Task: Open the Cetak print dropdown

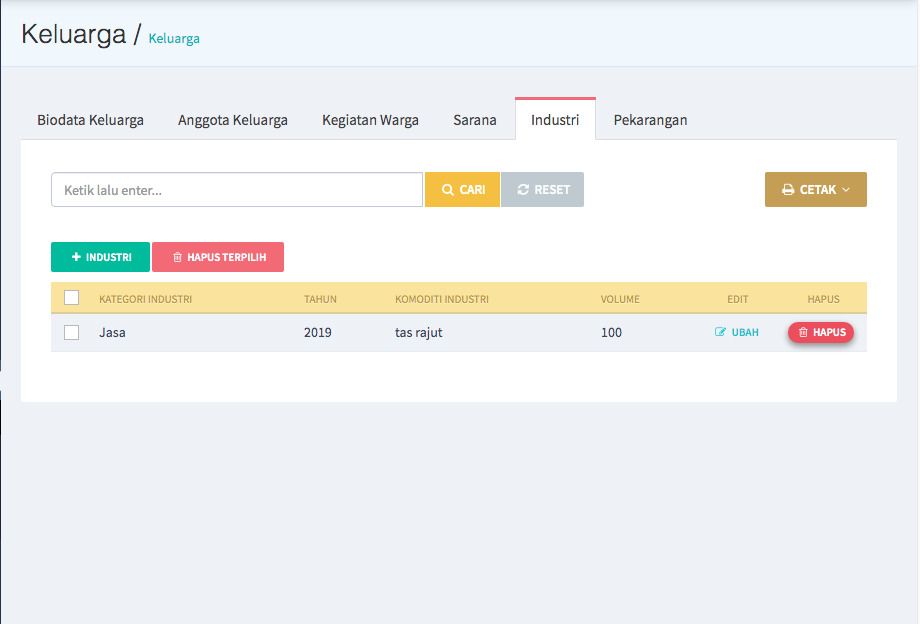Action: pyautogui.click(x=815, y=190)
